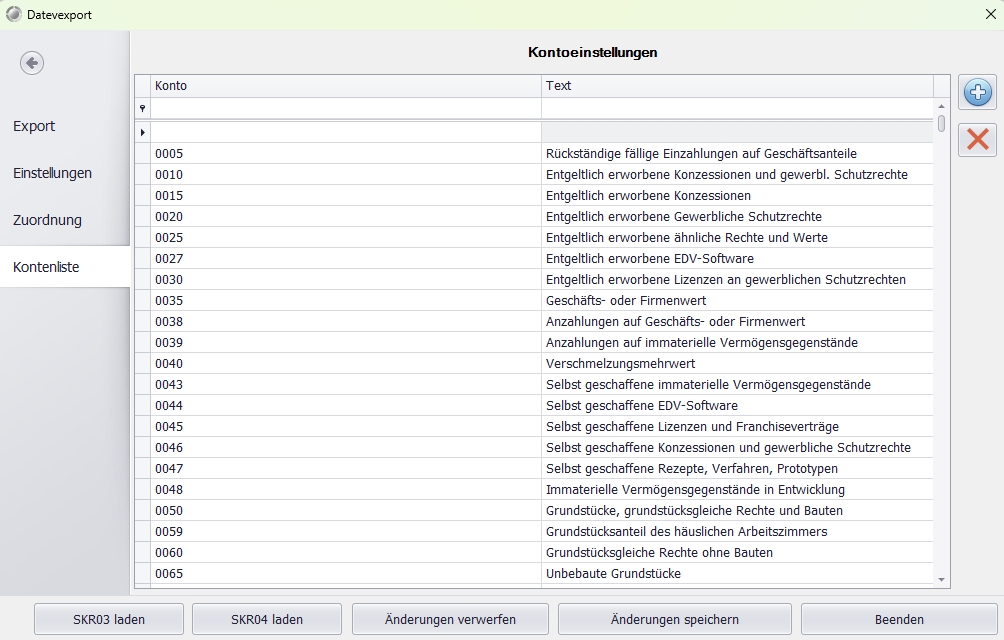This screenshot has width=1004, height=640.
Task: Click the filter icon in filter row
Action: (x=142, y=108)
